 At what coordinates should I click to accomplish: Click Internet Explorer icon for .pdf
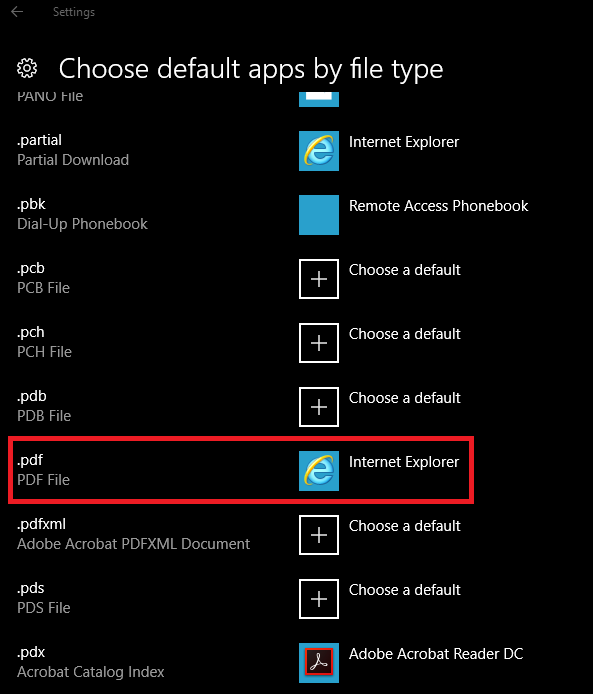319,471
